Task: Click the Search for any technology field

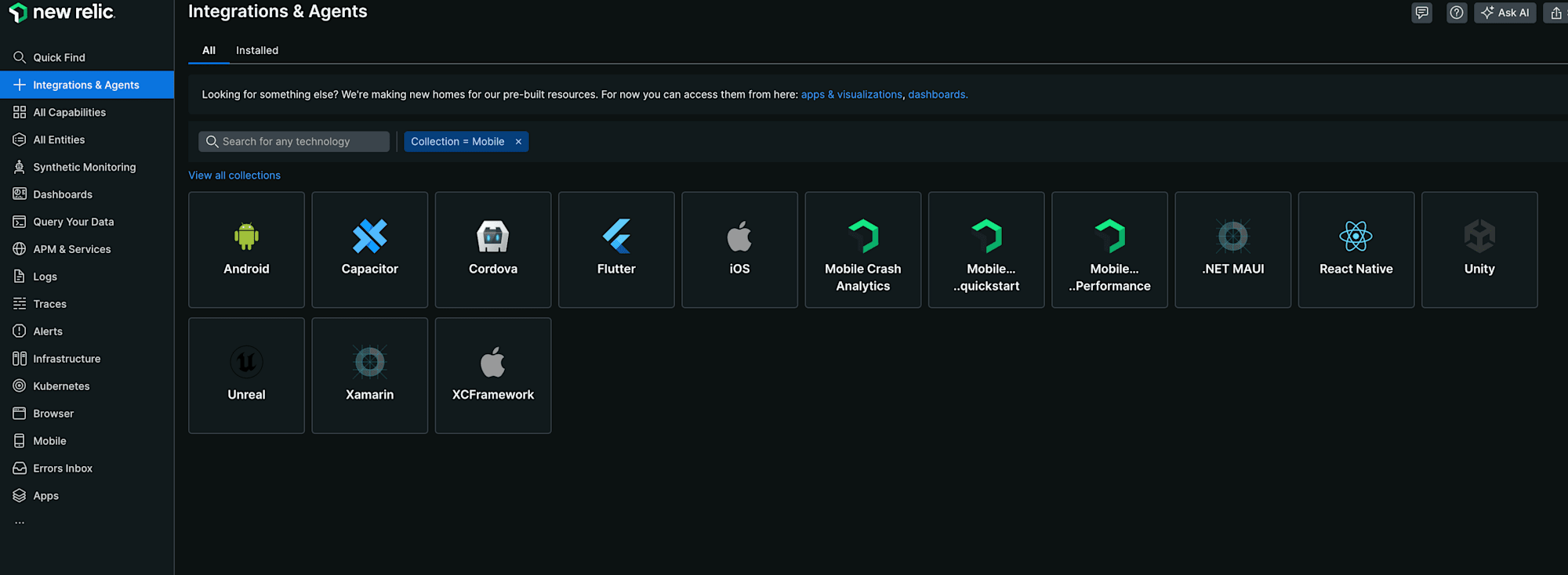Action: click(294, 142)
